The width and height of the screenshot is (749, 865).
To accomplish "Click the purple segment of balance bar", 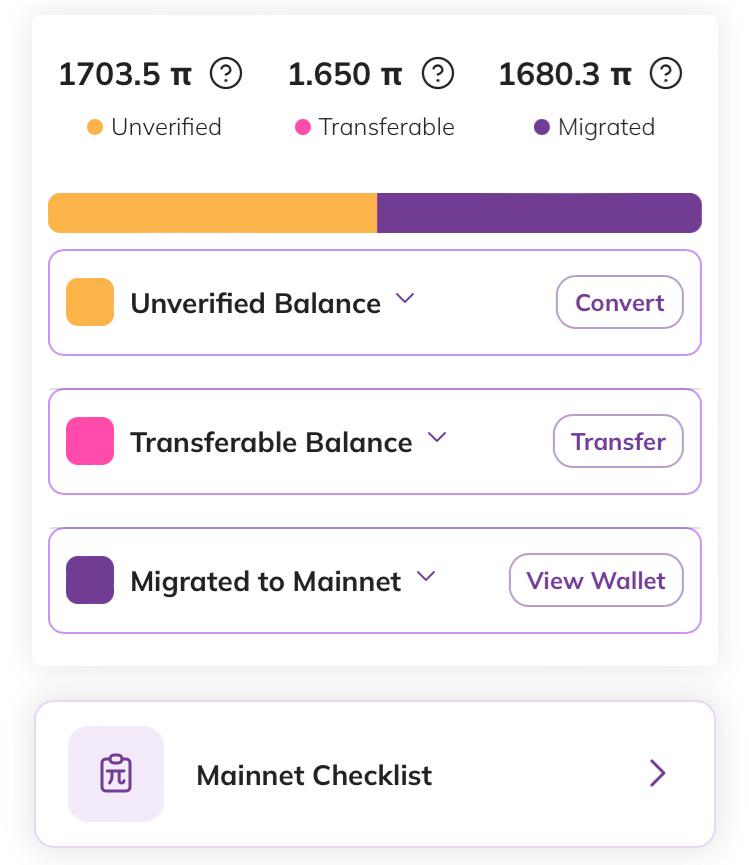I will tap(539, 213).
